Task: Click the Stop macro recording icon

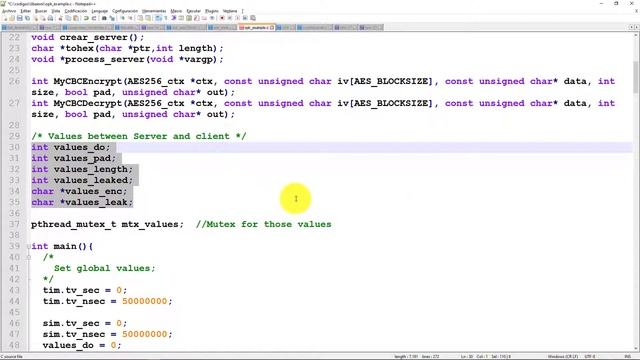Action: click(230, 18)
